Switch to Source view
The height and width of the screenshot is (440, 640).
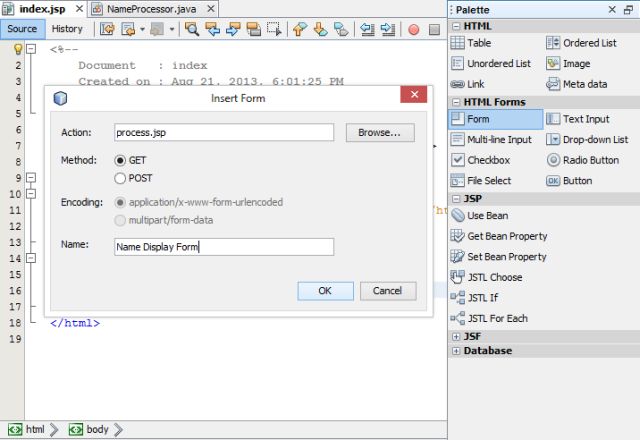pos(22,29)
